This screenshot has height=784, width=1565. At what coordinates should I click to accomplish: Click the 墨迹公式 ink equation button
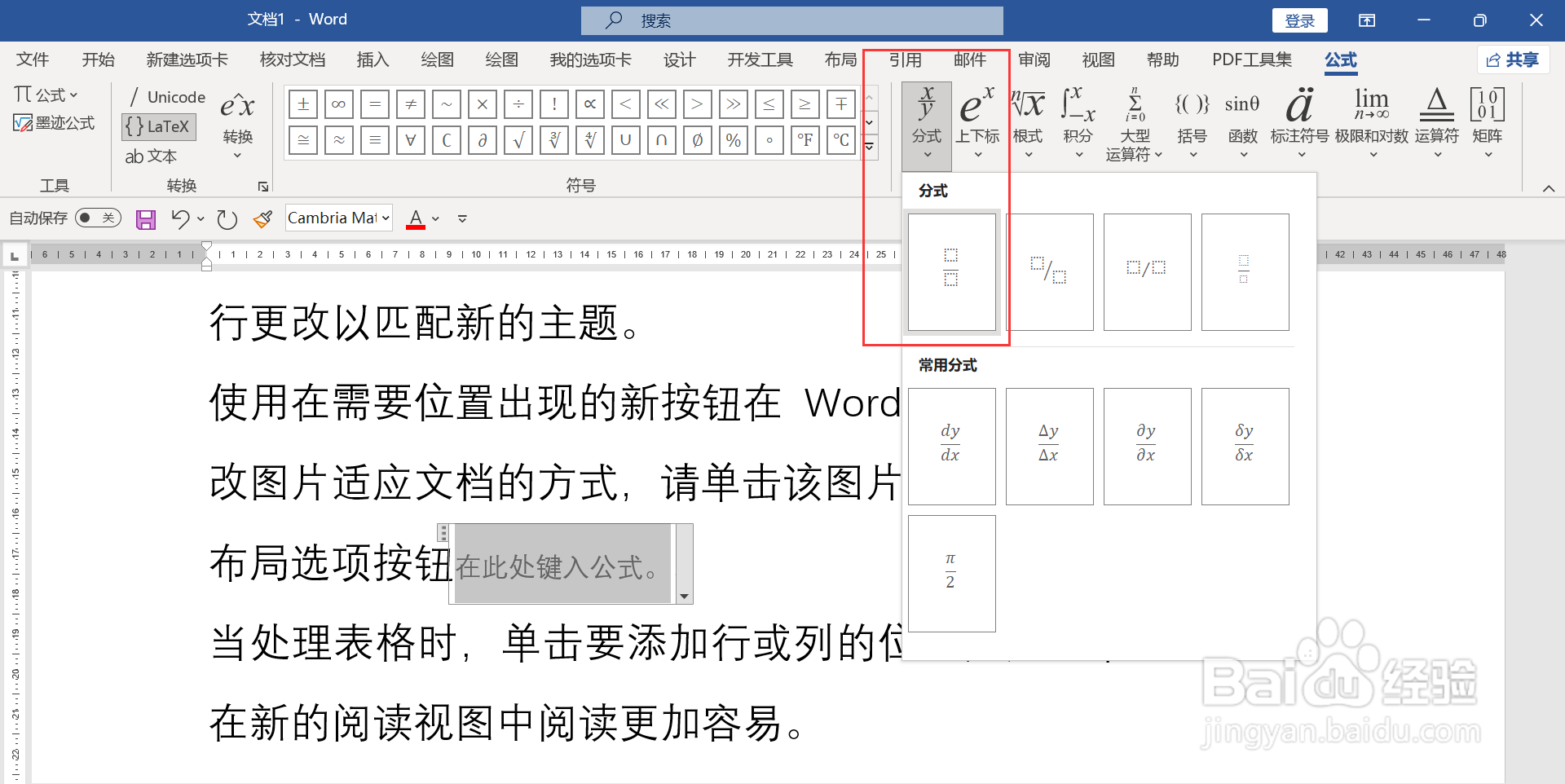coord(54,123)
